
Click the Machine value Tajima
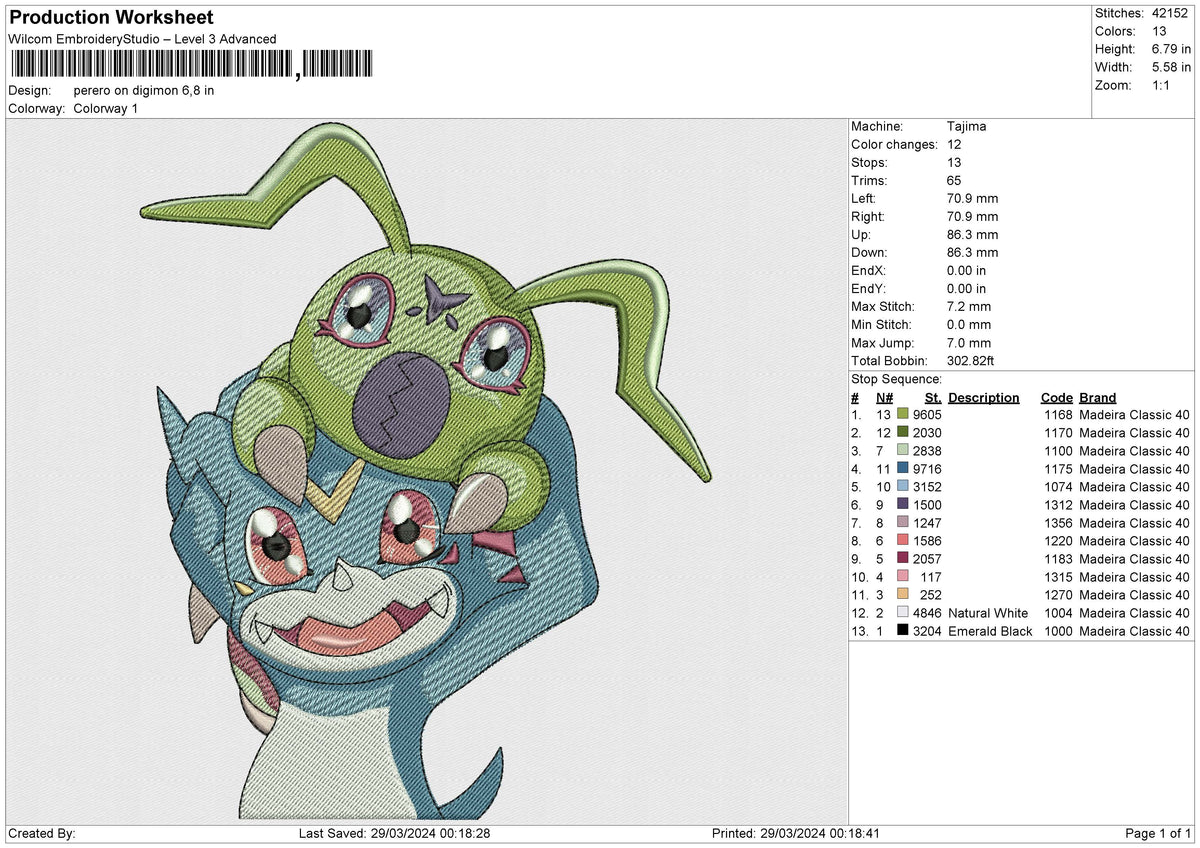pyautogui.click(x=968, y=126)
